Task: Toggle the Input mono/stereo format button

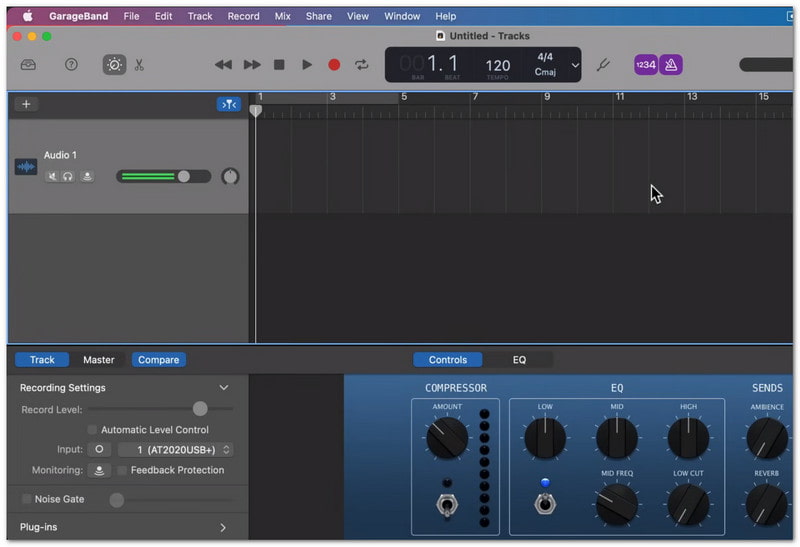Action: click(x=99, y=450)
